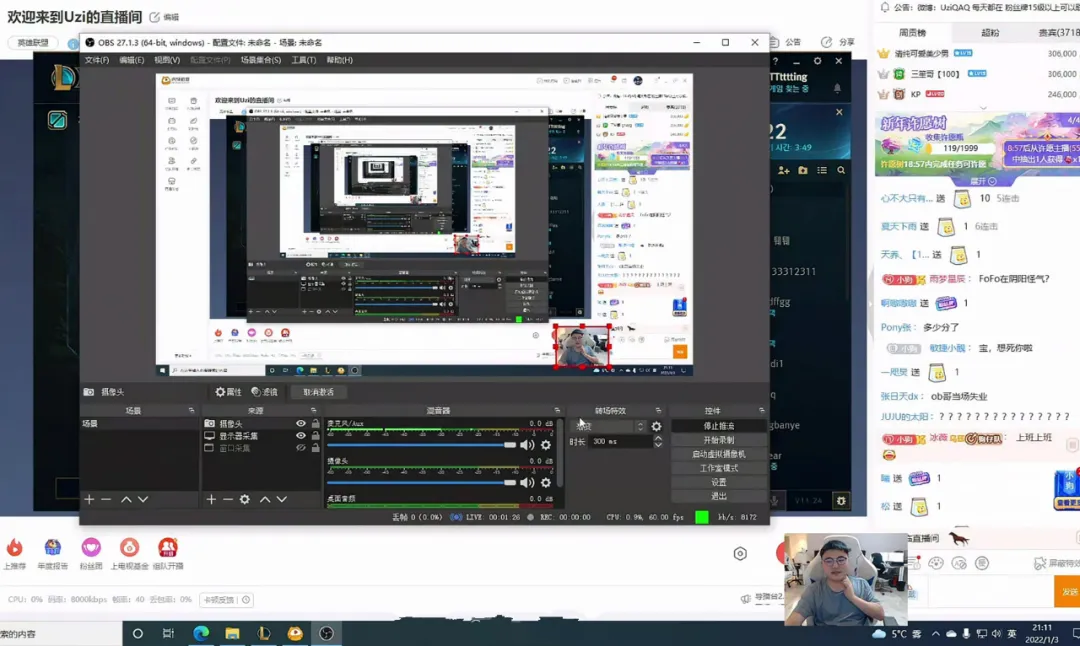Show the 窗口采集 source via eye icon
The width and height of the screenshot is (1080, 646).
pos(301,448)
